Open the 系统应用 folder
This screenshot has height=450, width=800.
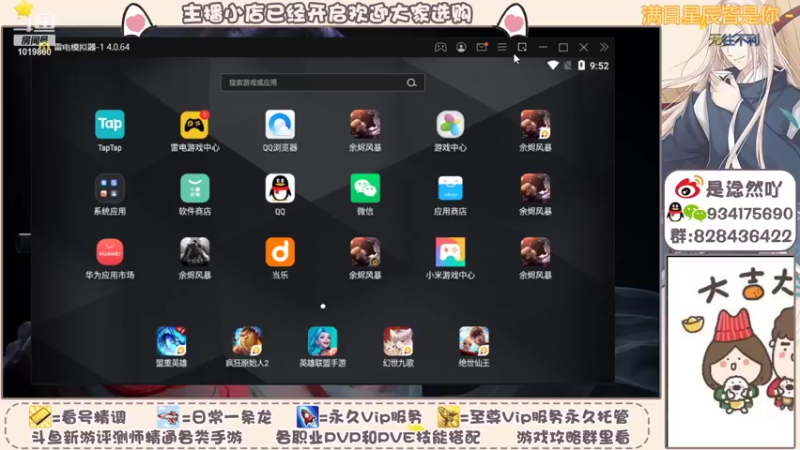click(x=110, y=188)
